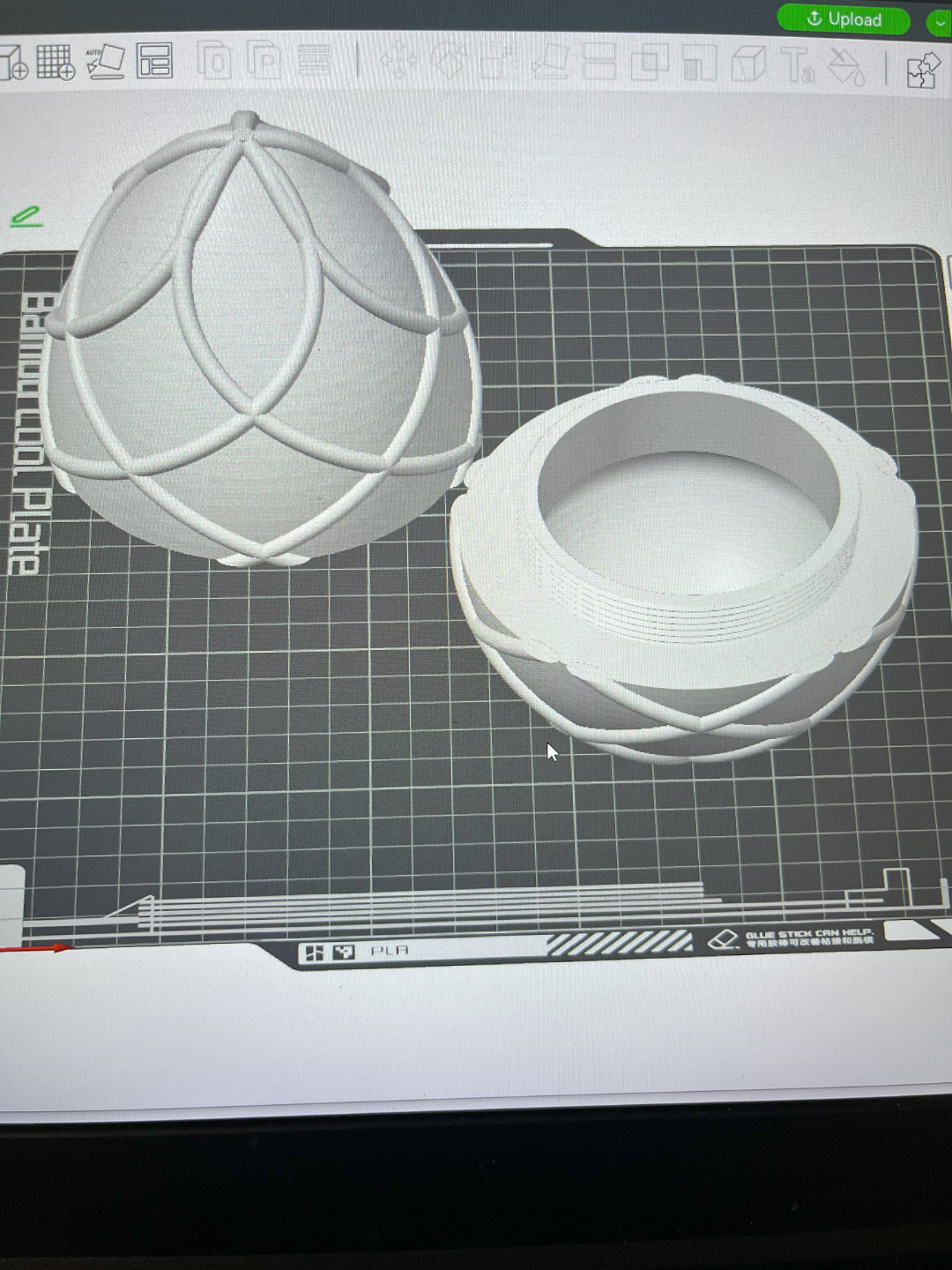Image resolution: width=952 pixels, height=1270 pixels.
Task: Select Split to parts icon
Action: click(264, 61)
